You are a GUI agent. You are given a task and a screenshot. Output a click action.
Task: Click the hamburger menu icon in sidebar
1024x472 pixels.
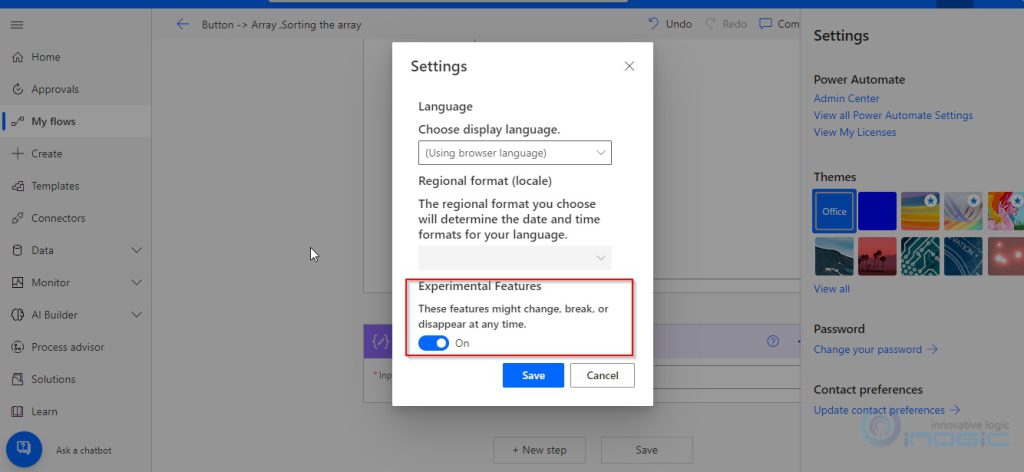pos(17,24)
